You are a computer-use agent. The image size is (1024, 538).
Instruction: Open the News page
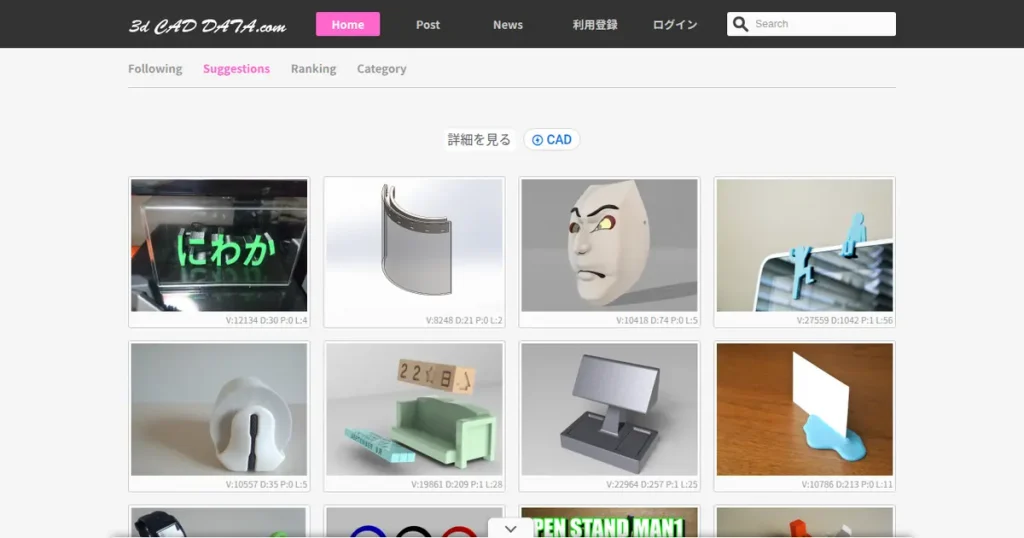pyautogui.click(x=508, y=24)
